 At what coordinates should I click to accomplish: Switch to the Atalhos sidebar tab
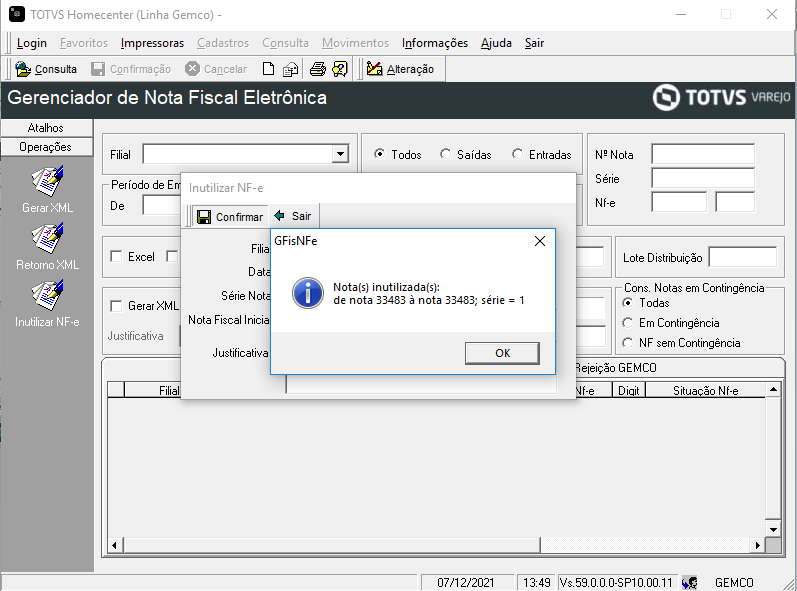coord(46,128)
